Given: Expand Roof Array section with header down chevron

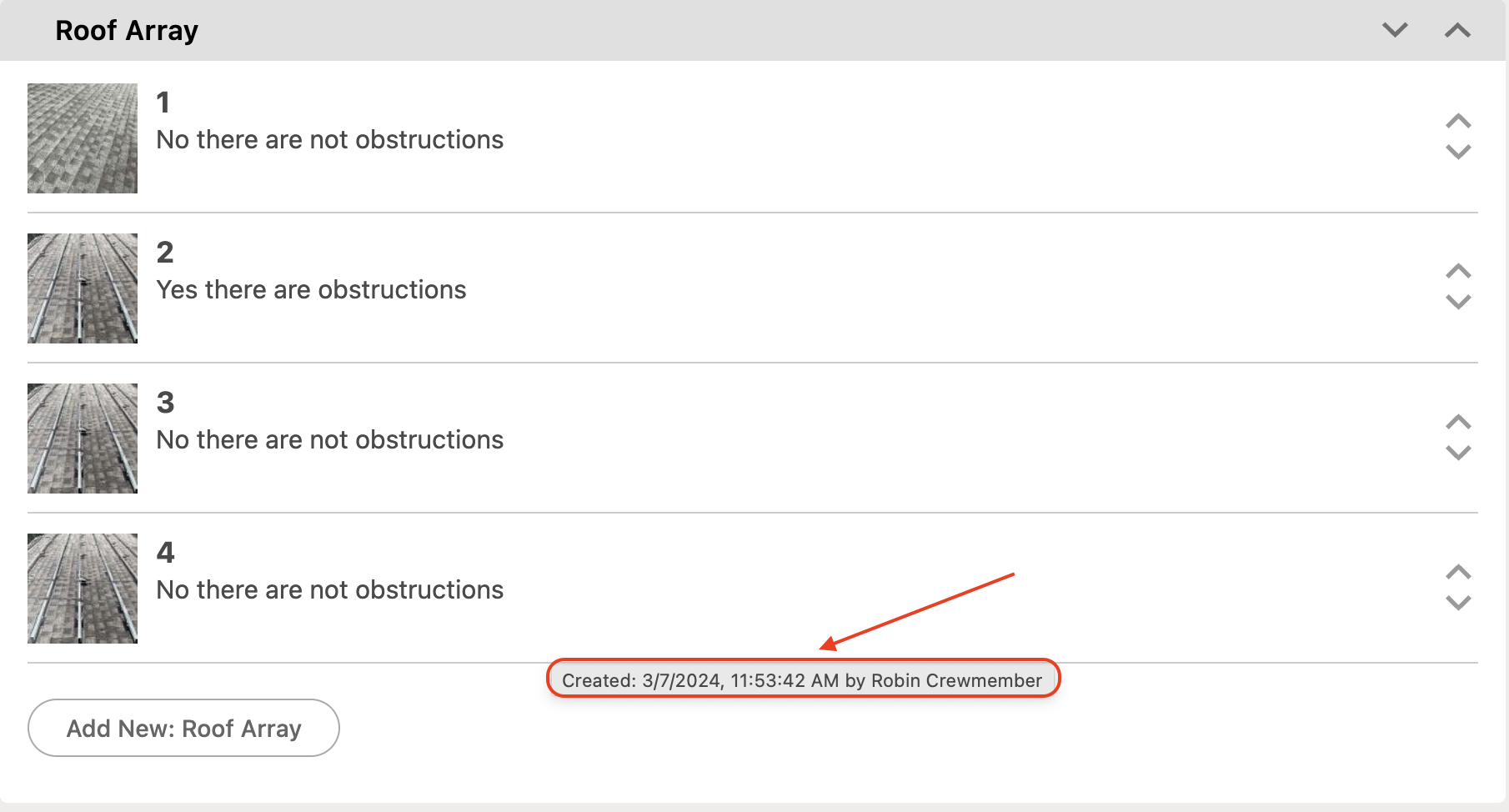Looking at the screenshot, I should (x=1395, y=31).
